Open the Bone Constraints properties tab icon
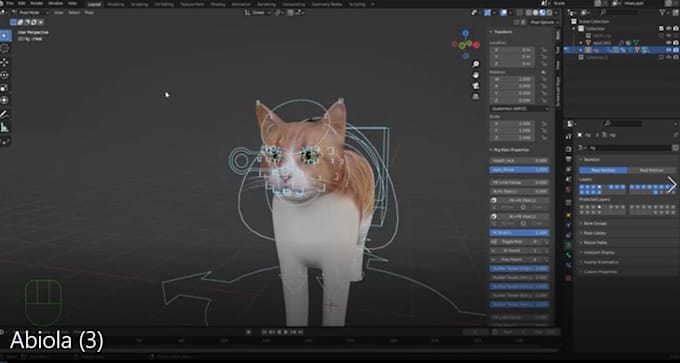 click(x=569, y=265)
